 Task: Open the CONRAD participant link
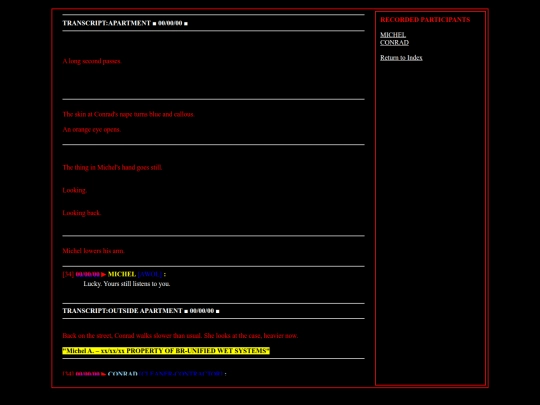pyautogui.click(x=394, y=43)
